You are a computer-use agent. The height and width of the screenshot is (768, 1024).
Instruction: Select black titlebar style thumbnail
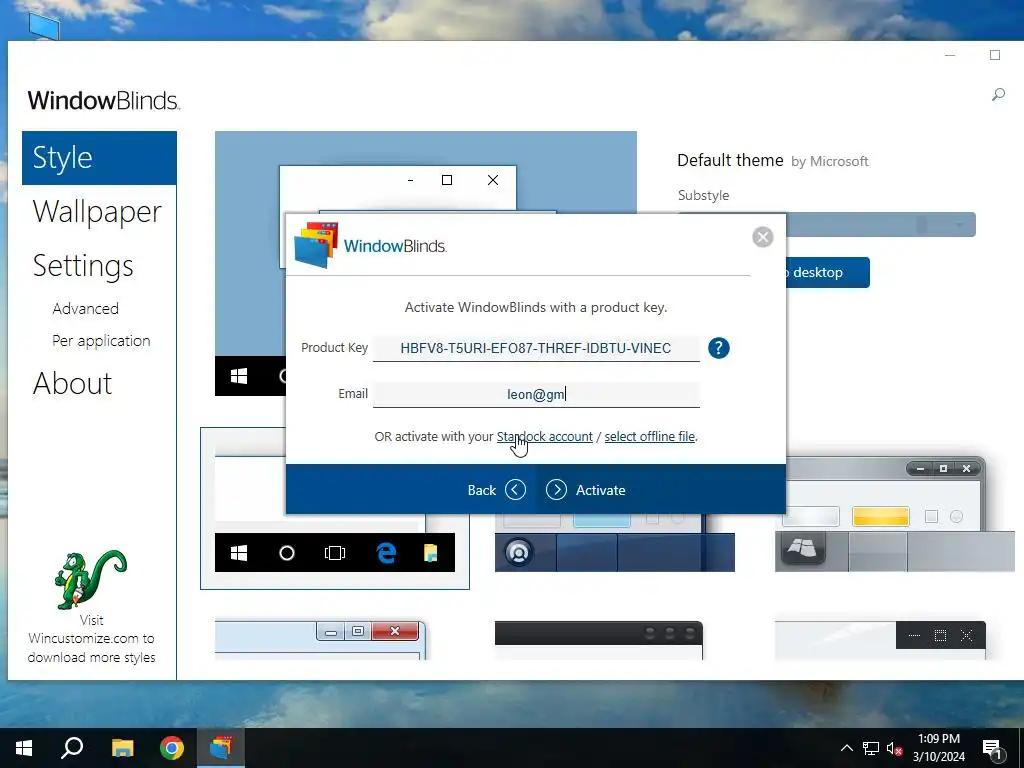[x=599, y=641]
